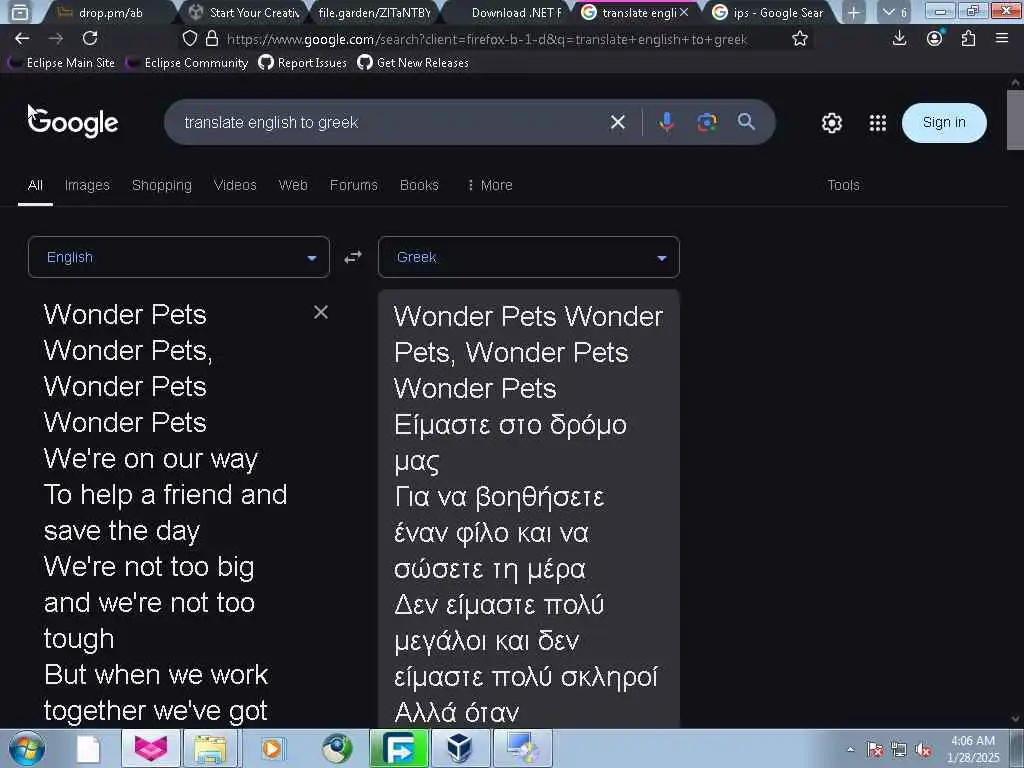The image size is (1024, 768).
Task: Open the Eclipse Main Site bookmark
Action: pyautogui.click(x=62, y=63)
